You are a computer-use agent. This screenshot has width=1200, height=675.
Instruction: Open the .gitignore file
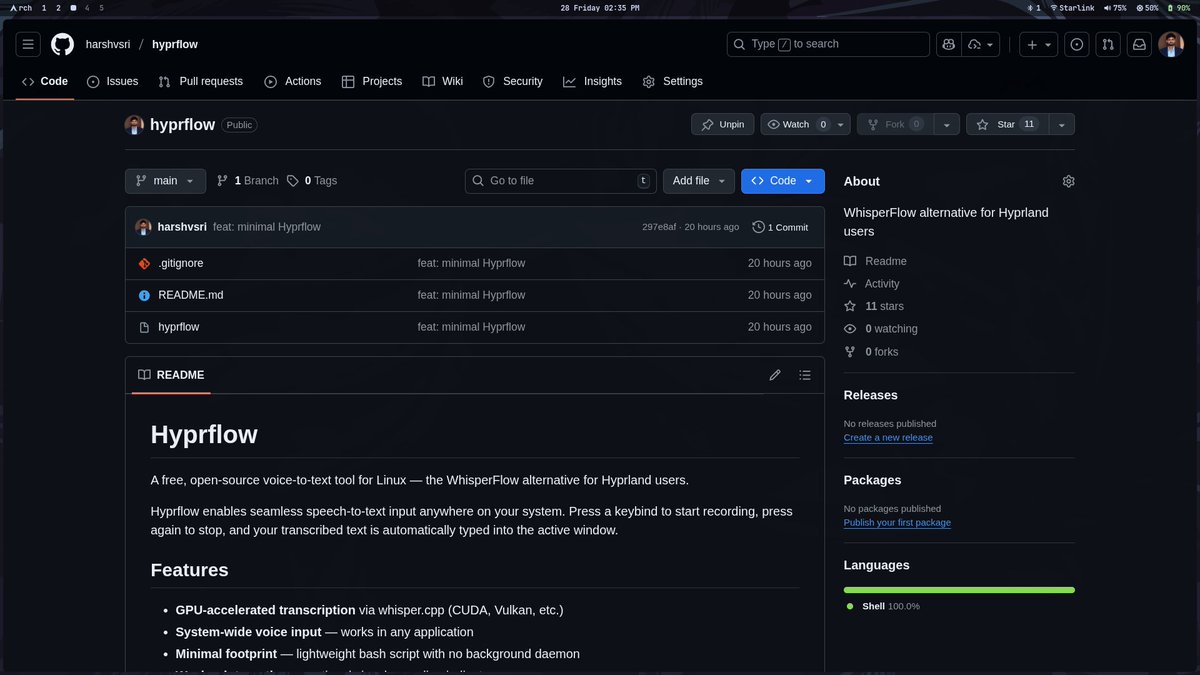click(x=181, y=263)
